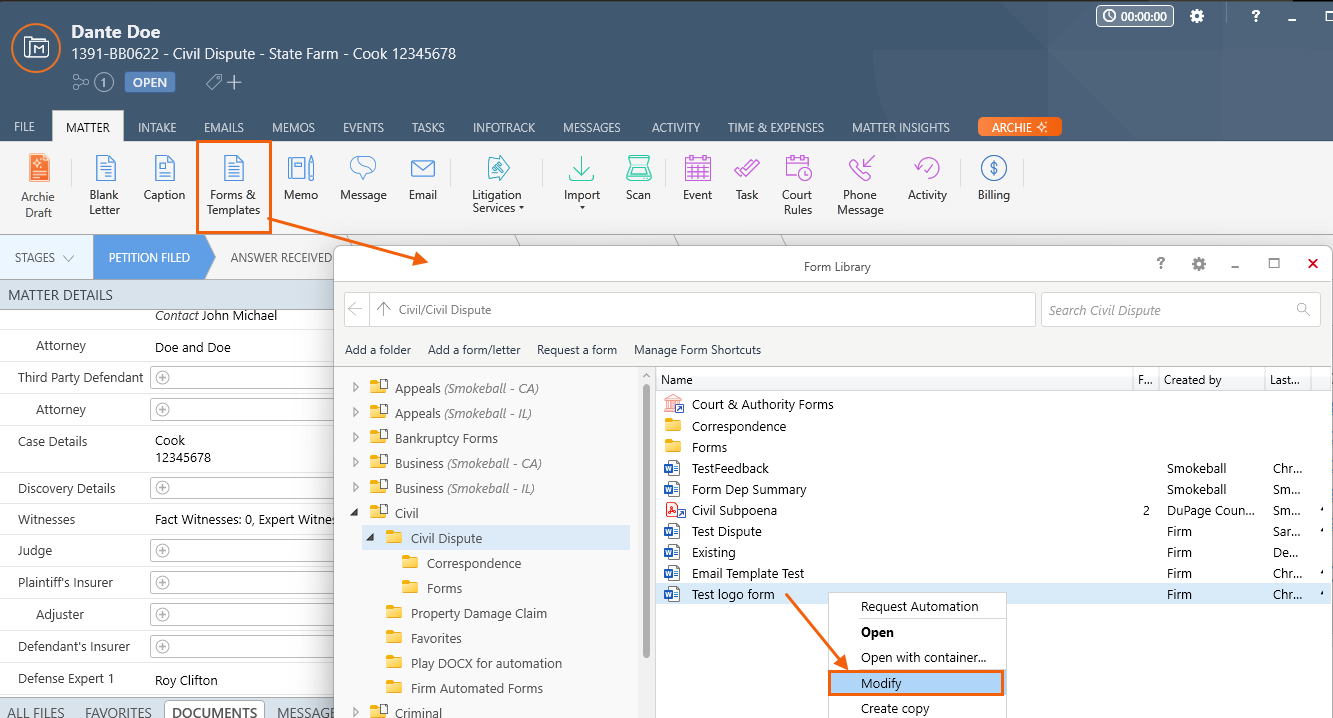Create a new Memo
The height and width of the screenshot is (718, 1333).
click(x=301, y=179)
